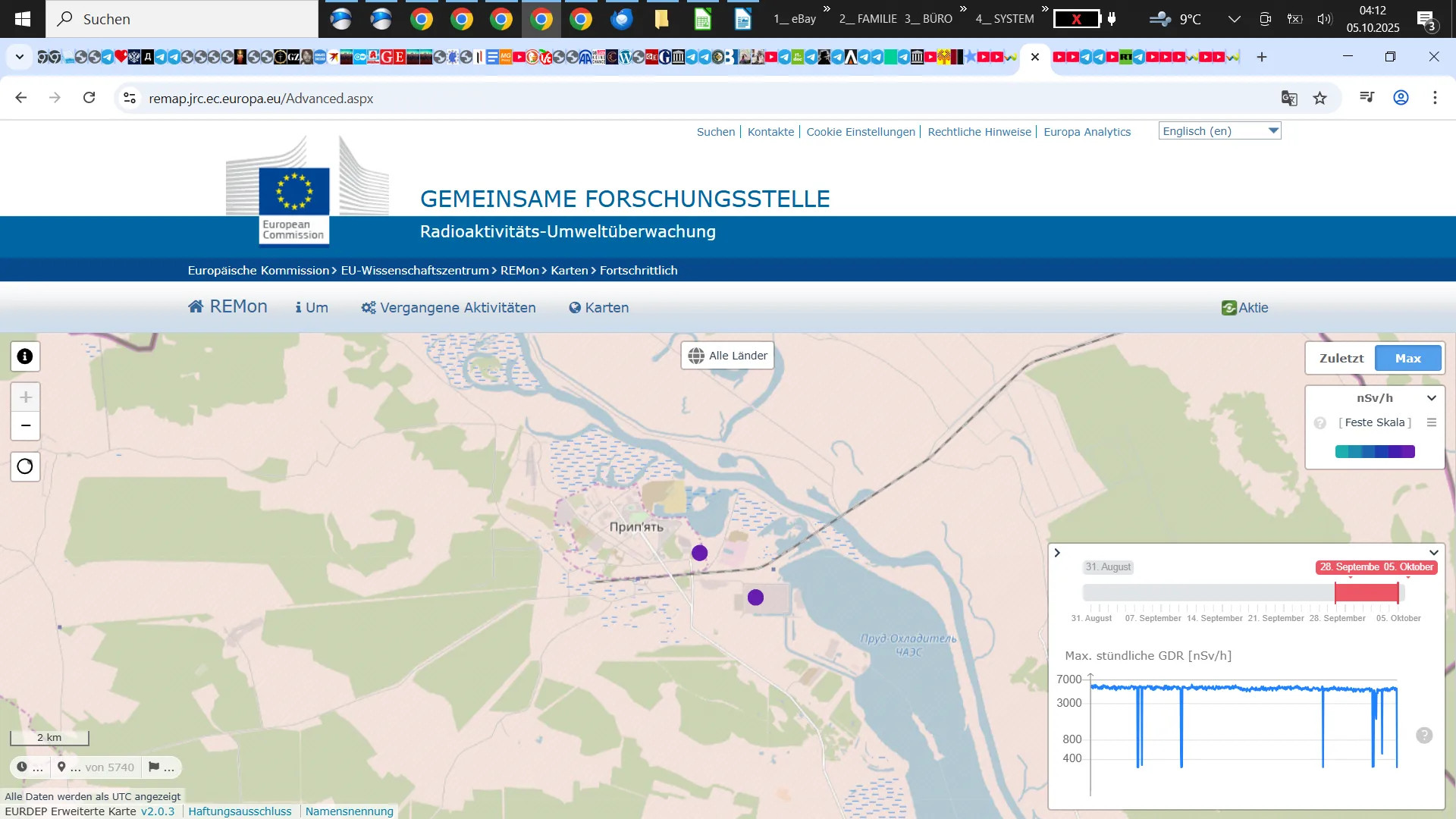Switch display mode to Zuletzt
Viewport: 1456px width, 819px height.
coord(1341,358)
